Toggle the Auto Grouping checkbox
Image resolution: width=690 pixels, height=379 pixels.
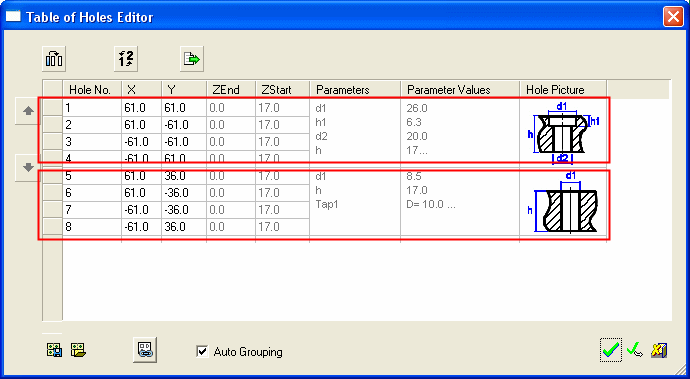[x=202, y=351]
